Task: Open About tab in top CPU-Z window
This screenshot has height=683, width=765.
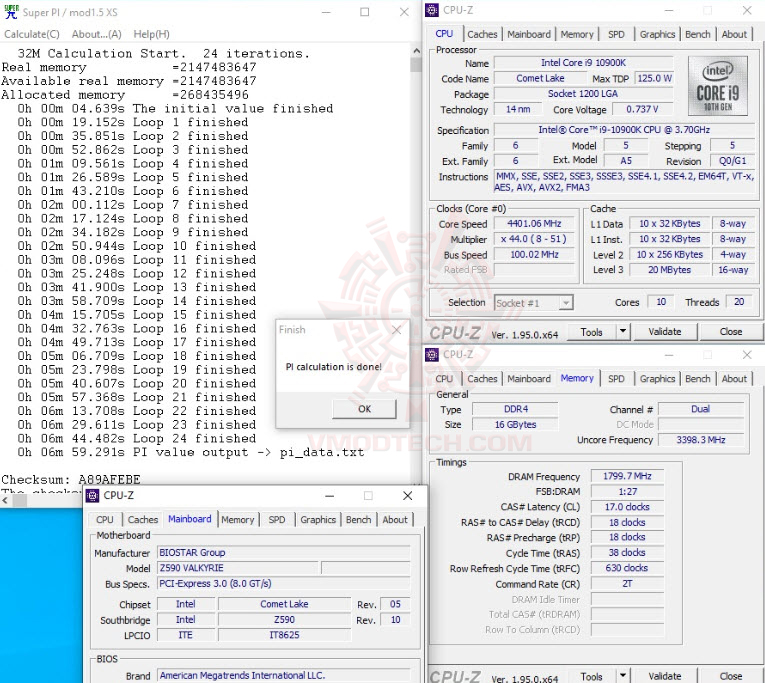Action: (x=734, y=34)
